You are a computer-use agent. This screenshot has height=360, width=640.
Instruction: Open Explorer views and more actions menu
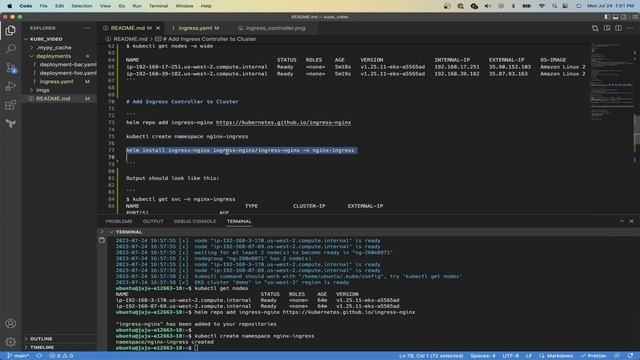coord(87,28)
